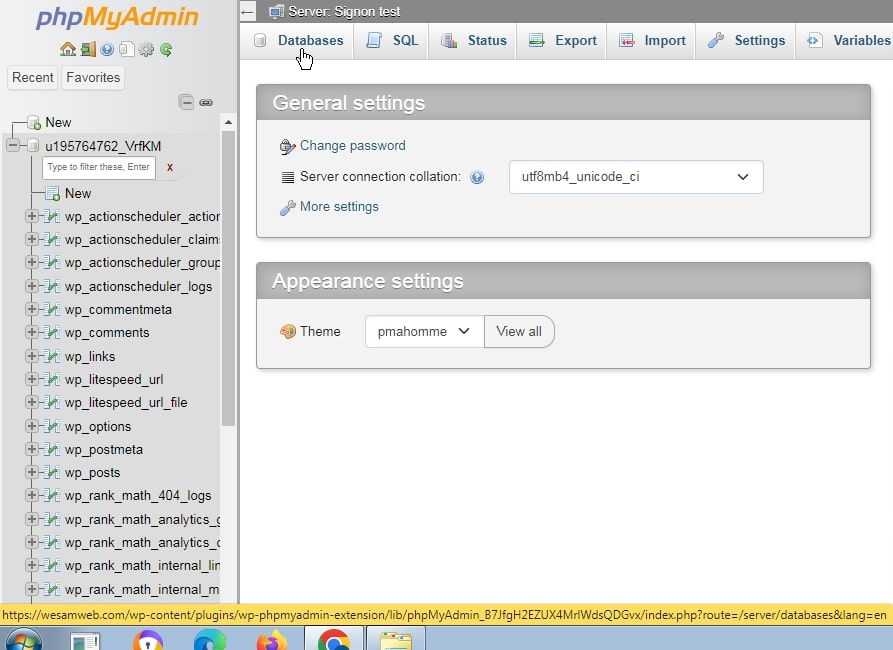This screenshot has height=650, width=893.
Task: Click Server: Signon test breadcrumb
Action: click(x=344, y=11)
